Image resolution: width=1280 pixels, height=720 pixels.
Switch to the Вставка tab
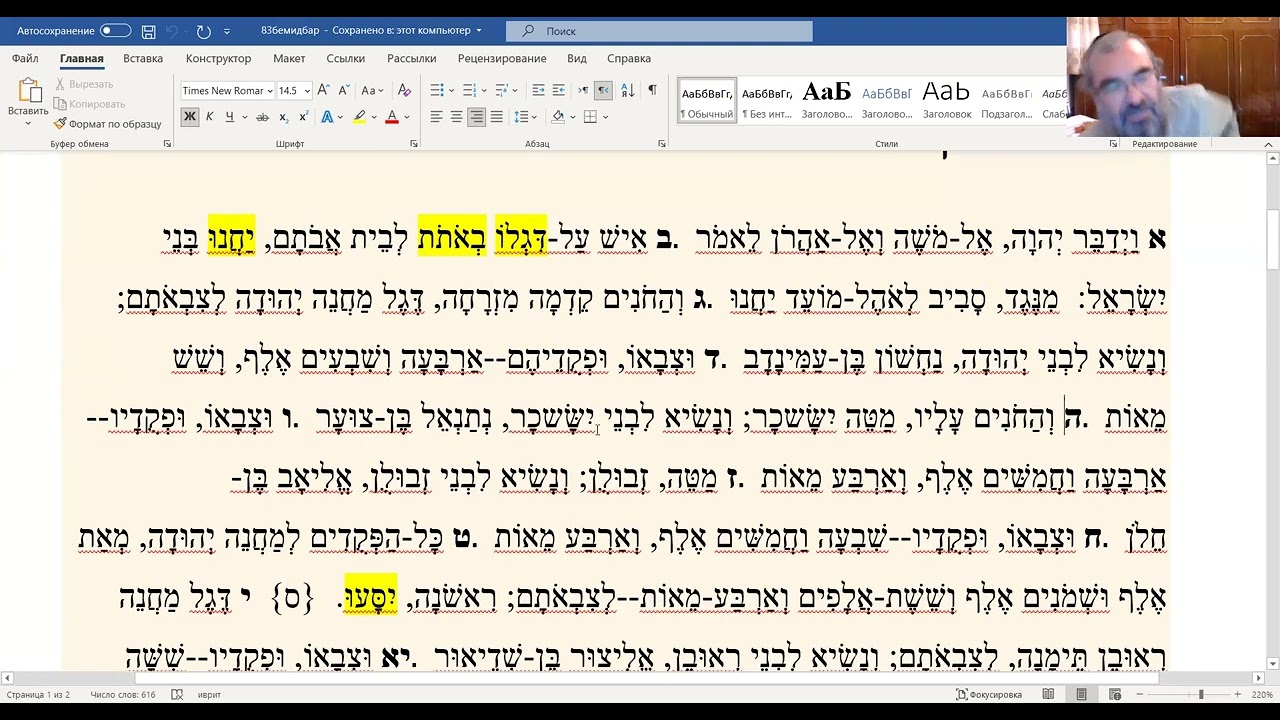click(x=143, y=59)
